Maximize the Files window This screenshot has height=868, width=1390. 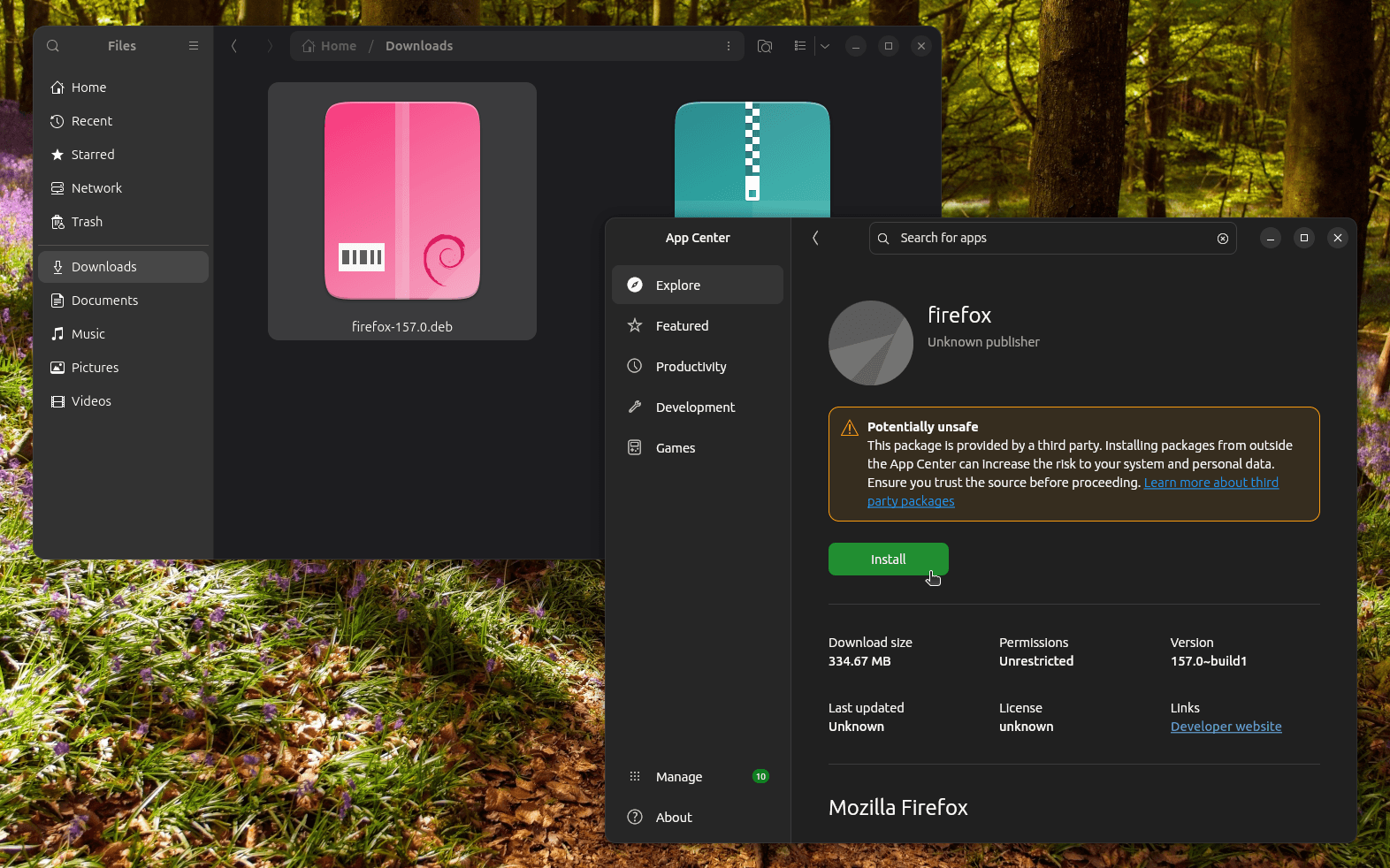pyautogui.click(x=889, y=46)
